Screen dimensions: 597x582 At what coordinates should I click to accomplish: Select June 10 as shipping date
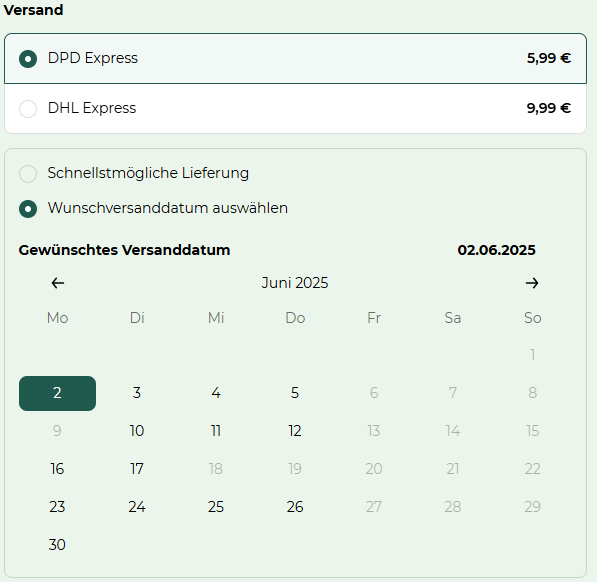(x=137, y=431)
